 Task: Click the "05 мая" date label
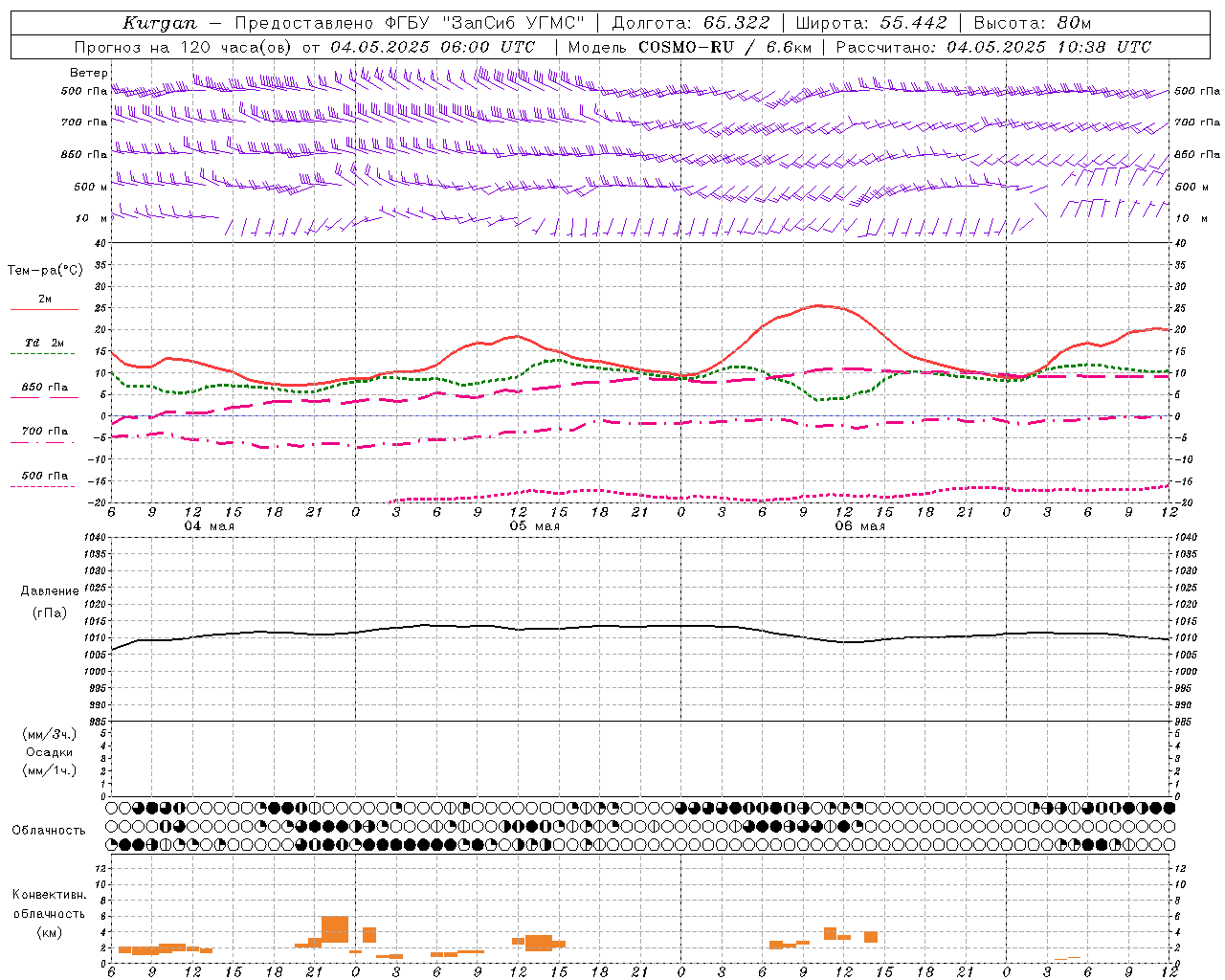pos(534,526)
